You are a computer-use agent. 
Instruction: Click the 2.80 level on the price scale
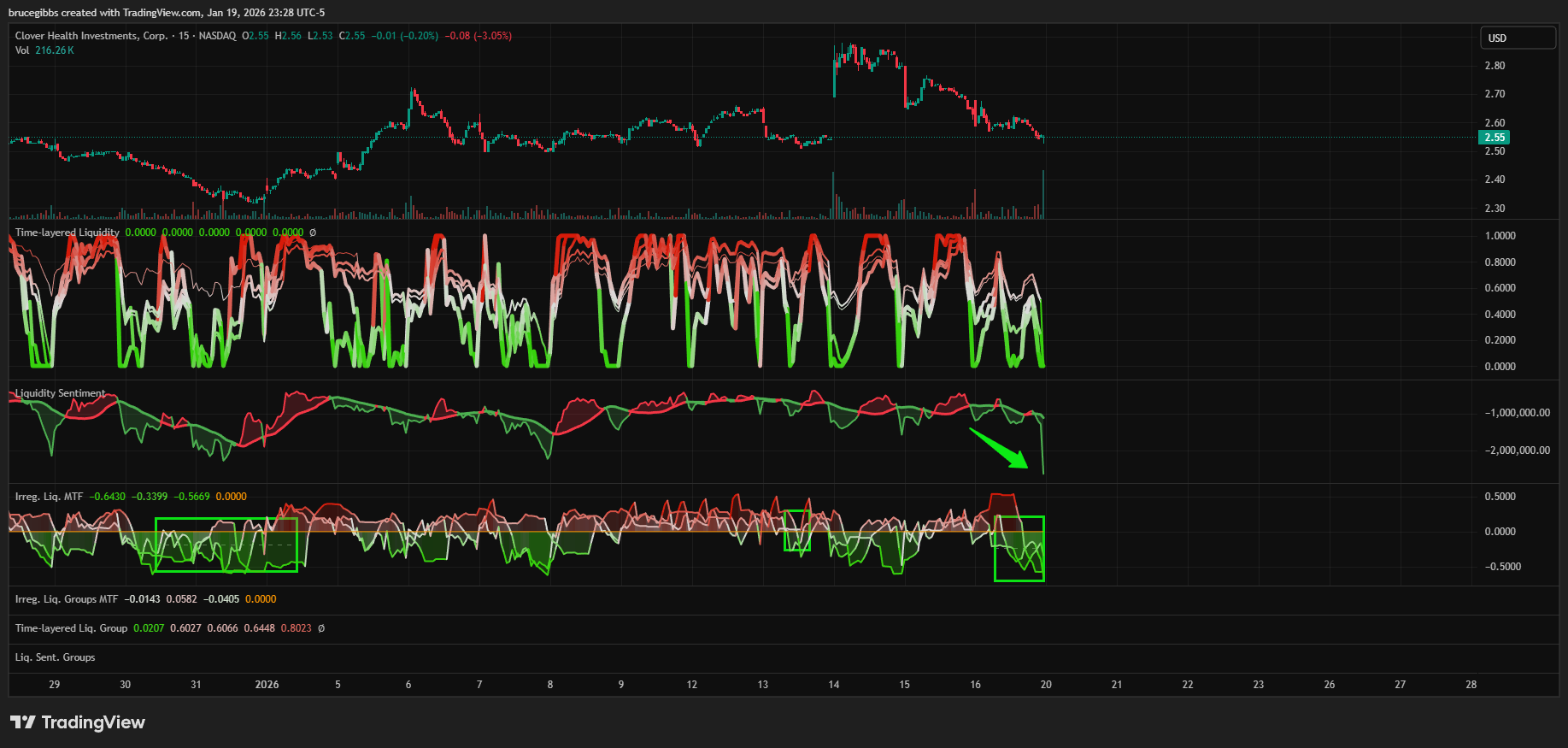(1495, 66)
